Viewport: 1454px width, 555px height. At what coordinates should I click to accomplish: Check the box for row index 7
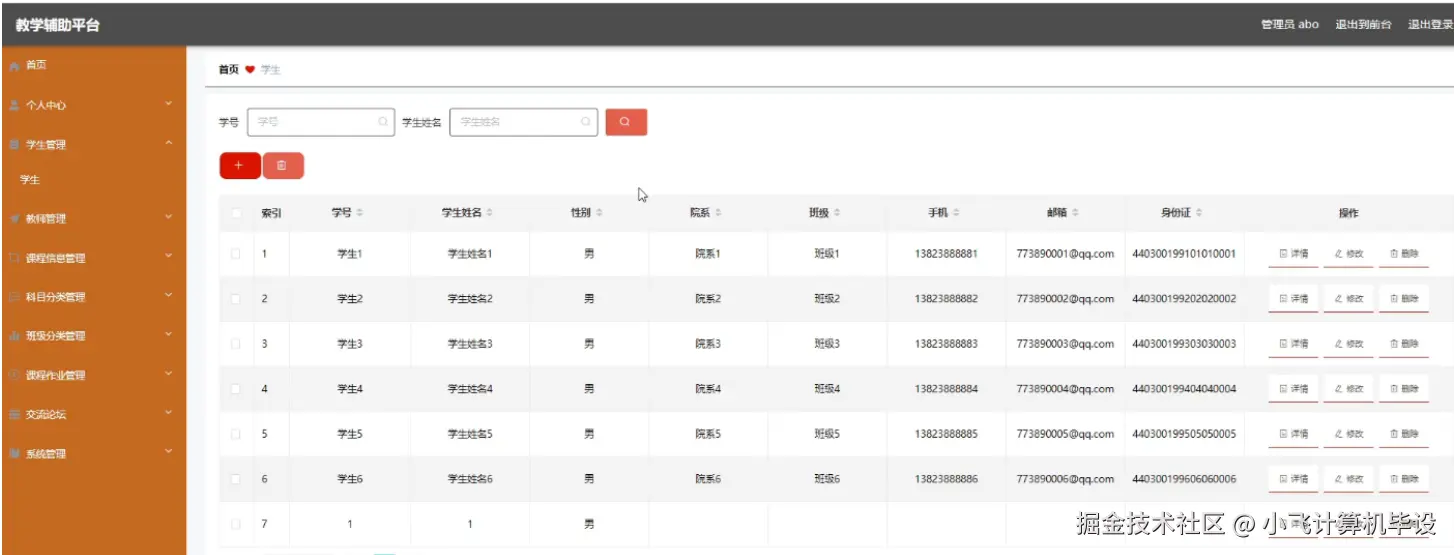(x=236, y=524)
